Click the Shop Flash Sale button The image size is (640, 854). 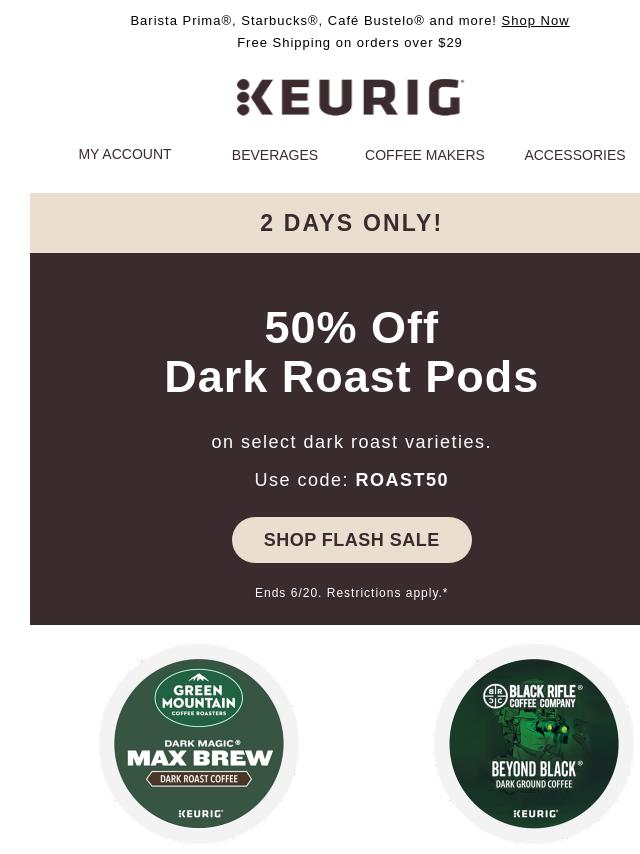click(351, 540)
